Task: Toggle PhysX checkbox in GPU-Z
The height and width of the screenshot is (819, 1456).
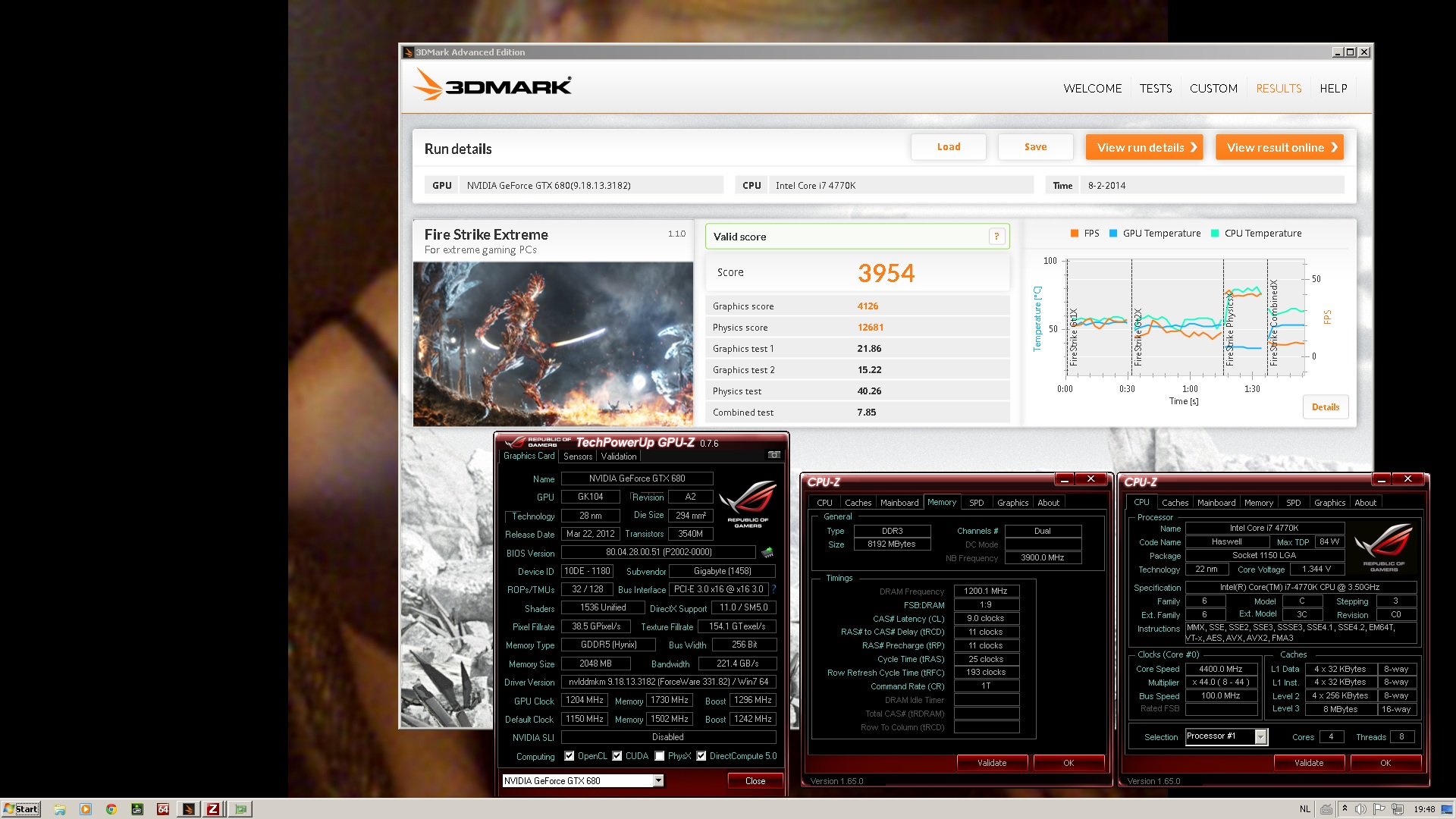Action: 660,756
